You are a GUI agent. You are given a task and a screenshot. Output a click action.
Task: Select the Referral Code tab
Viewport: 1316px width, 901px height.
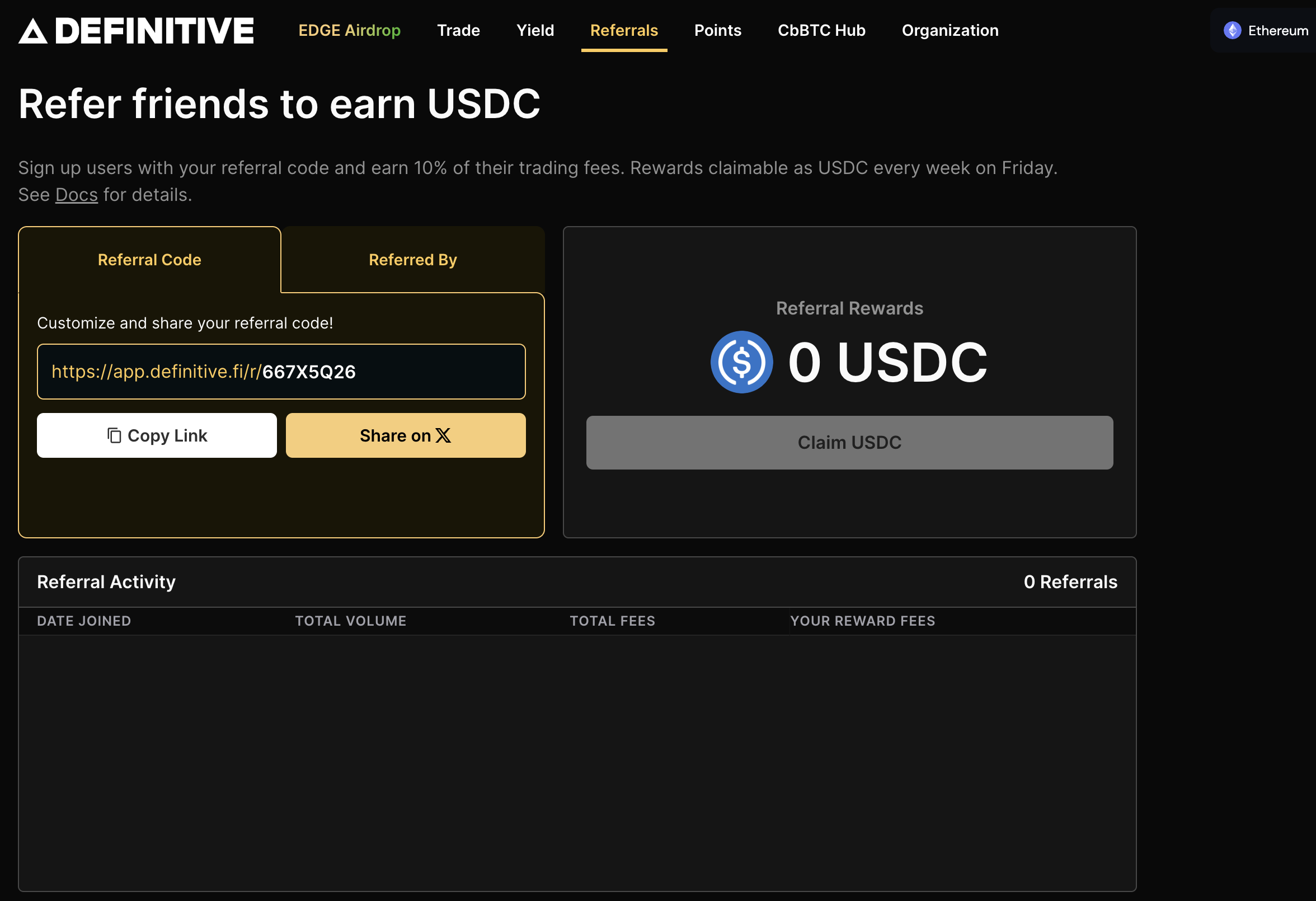coord(149,260)
